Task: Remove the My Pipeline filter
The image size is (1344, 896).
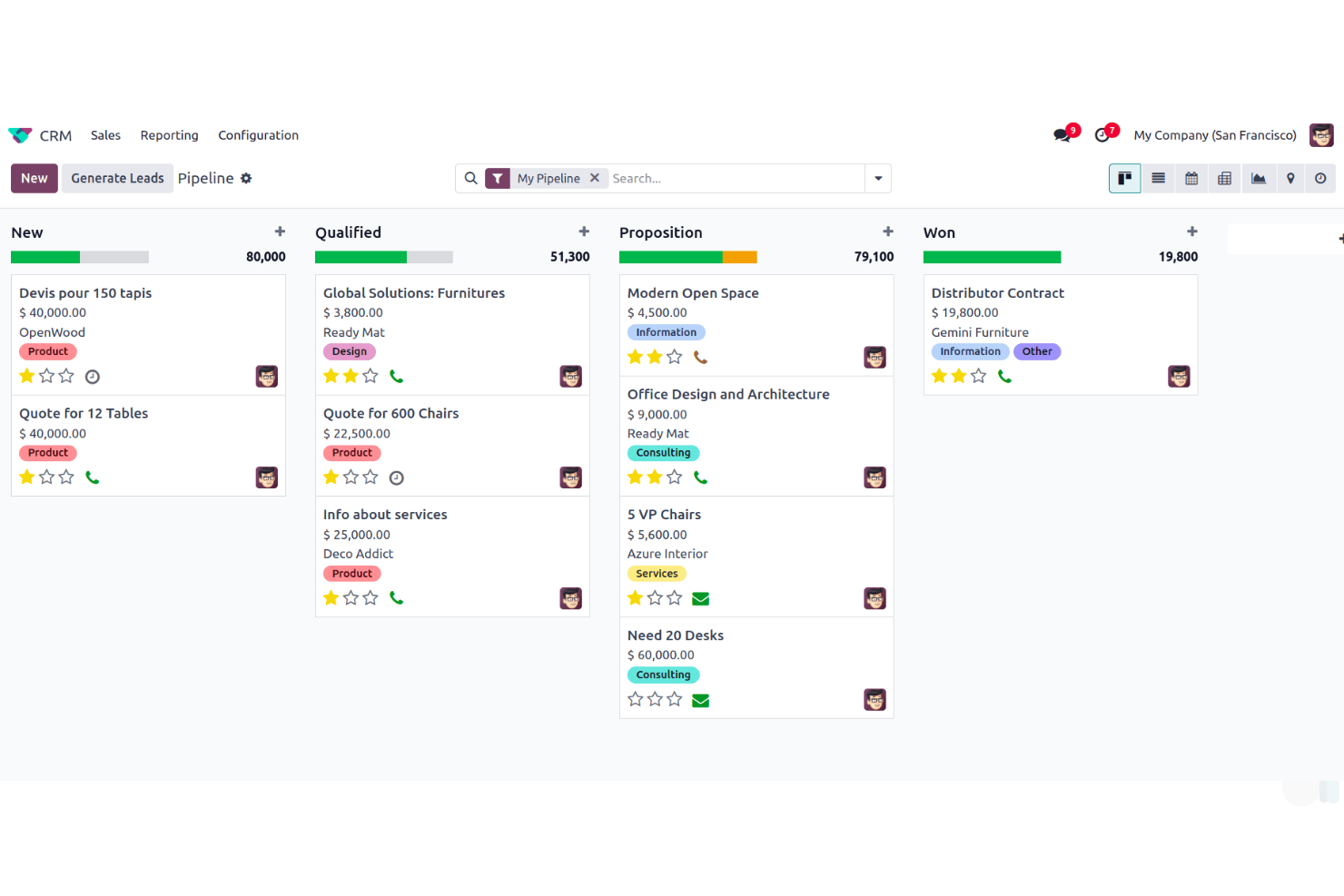Action: click(x=595, y=178)
